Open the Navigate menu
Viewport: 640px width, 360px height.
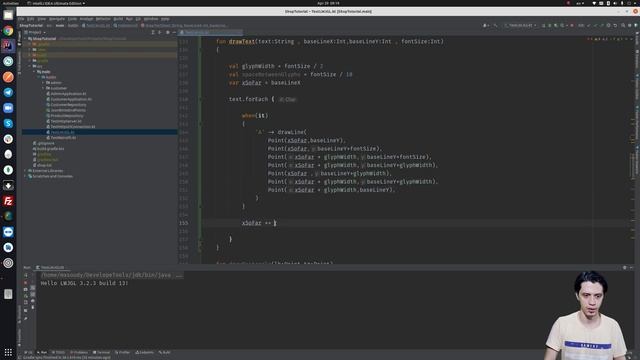click(x=57, y=19)
